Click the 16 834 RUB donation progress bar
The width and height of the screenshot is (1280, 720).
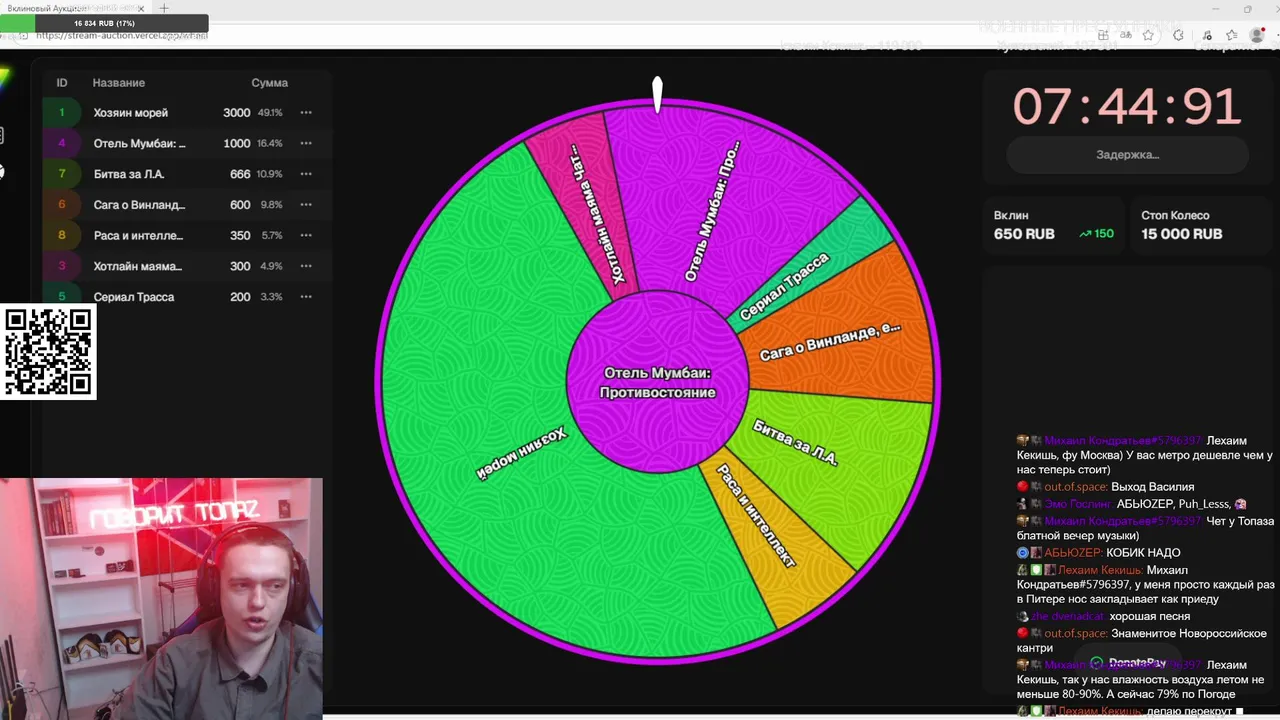104,23
